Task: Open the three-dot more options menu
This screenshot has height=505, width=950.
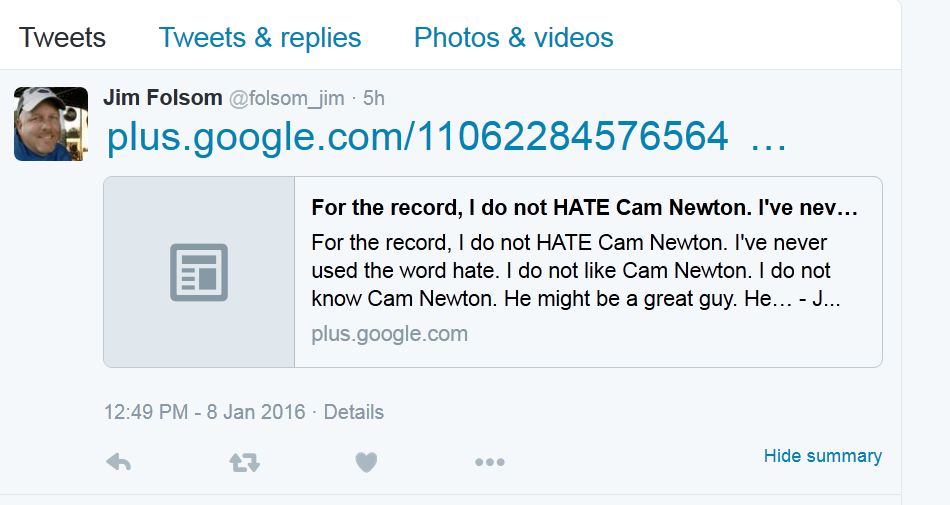Action: [490, 462]
